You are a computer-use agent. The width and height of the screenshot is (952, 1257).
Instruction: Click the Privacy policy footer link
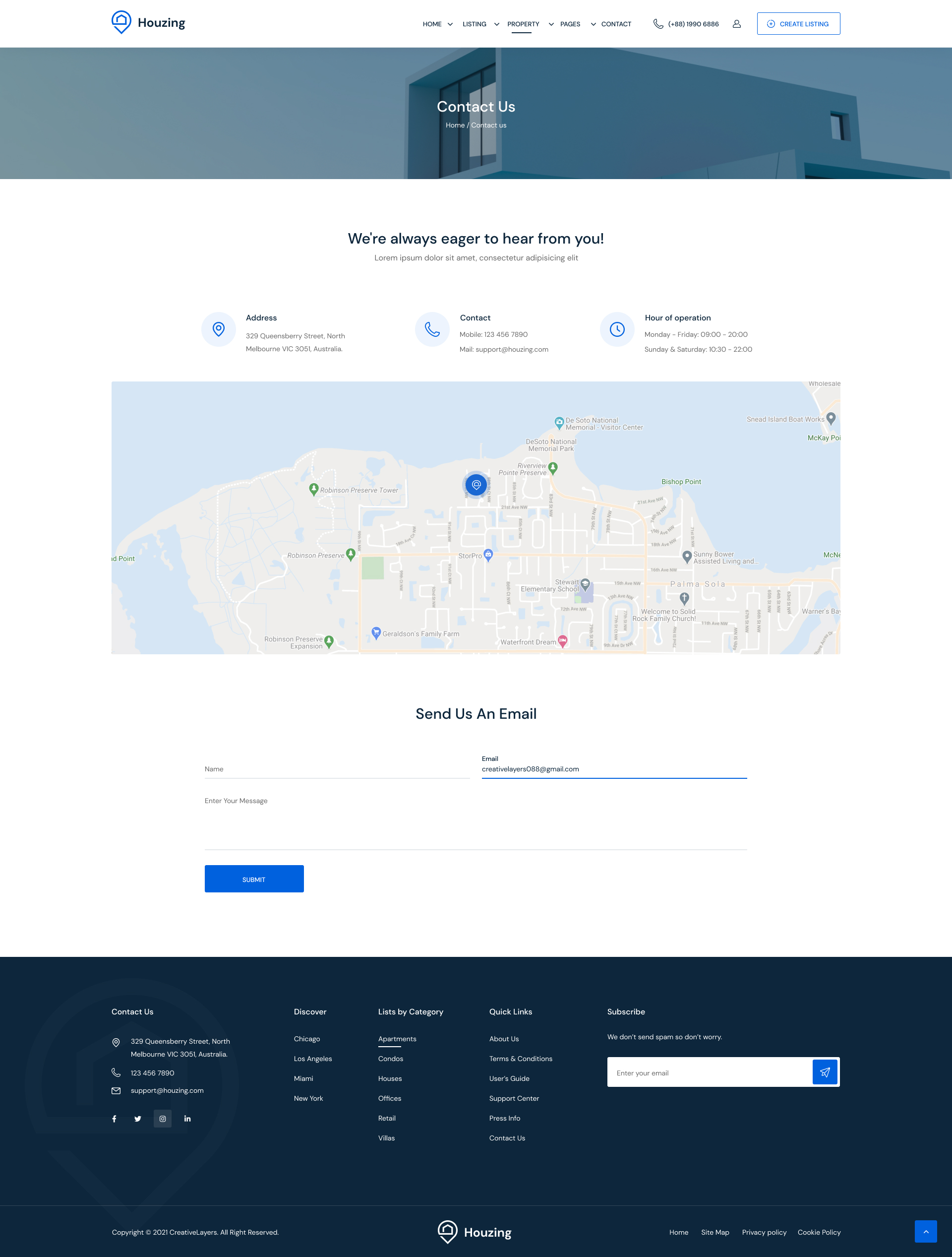pos(764,1232)
